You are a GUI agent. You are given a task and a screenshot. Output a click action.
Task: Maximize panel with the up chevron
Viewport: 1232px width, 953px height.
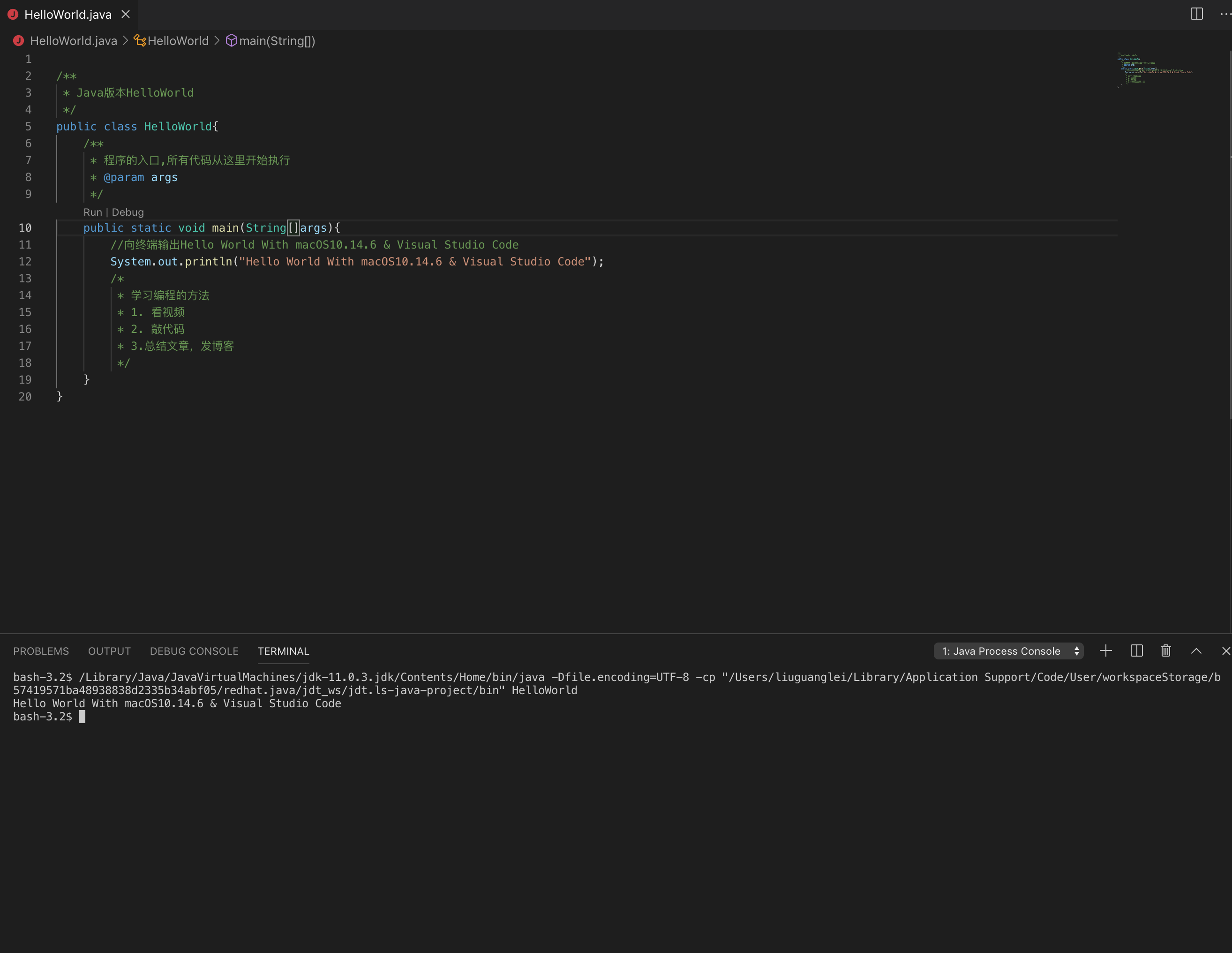[x=1196, y=650]
